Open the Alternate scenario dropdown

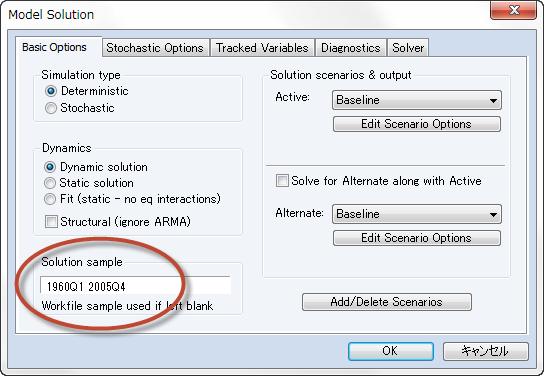417,214
